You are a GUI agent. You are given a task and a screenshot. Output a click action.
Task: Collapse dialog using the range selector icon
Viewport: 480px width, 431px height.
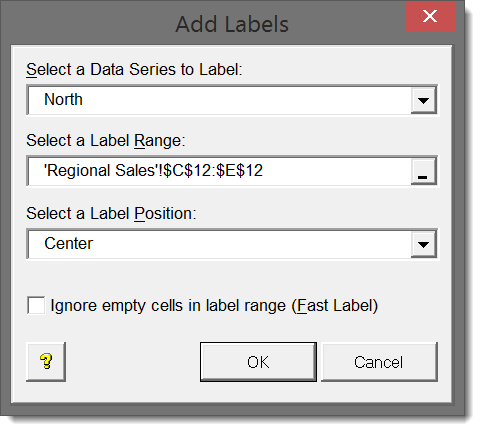tap(423, 171)
